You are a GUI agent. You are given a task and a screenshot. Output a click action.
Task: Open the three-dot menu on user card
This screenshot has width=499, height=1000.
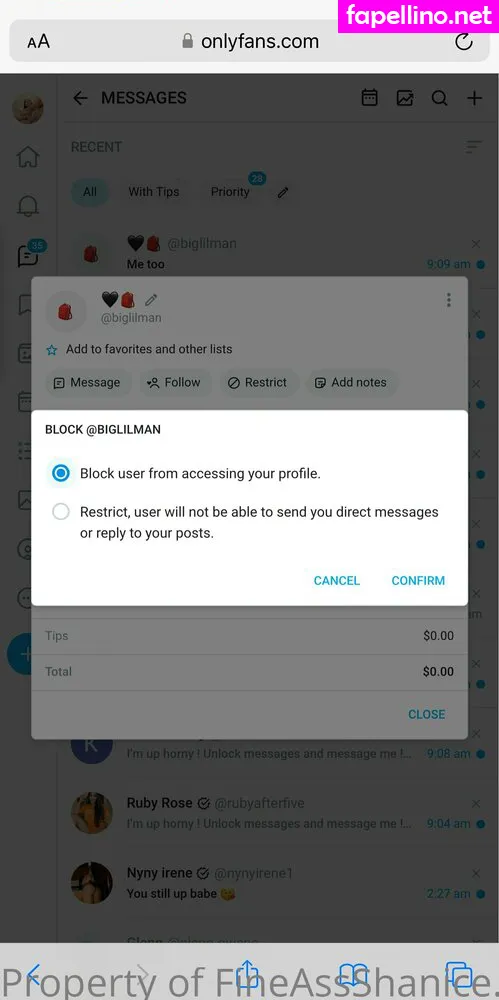click(x=449, y=300)
